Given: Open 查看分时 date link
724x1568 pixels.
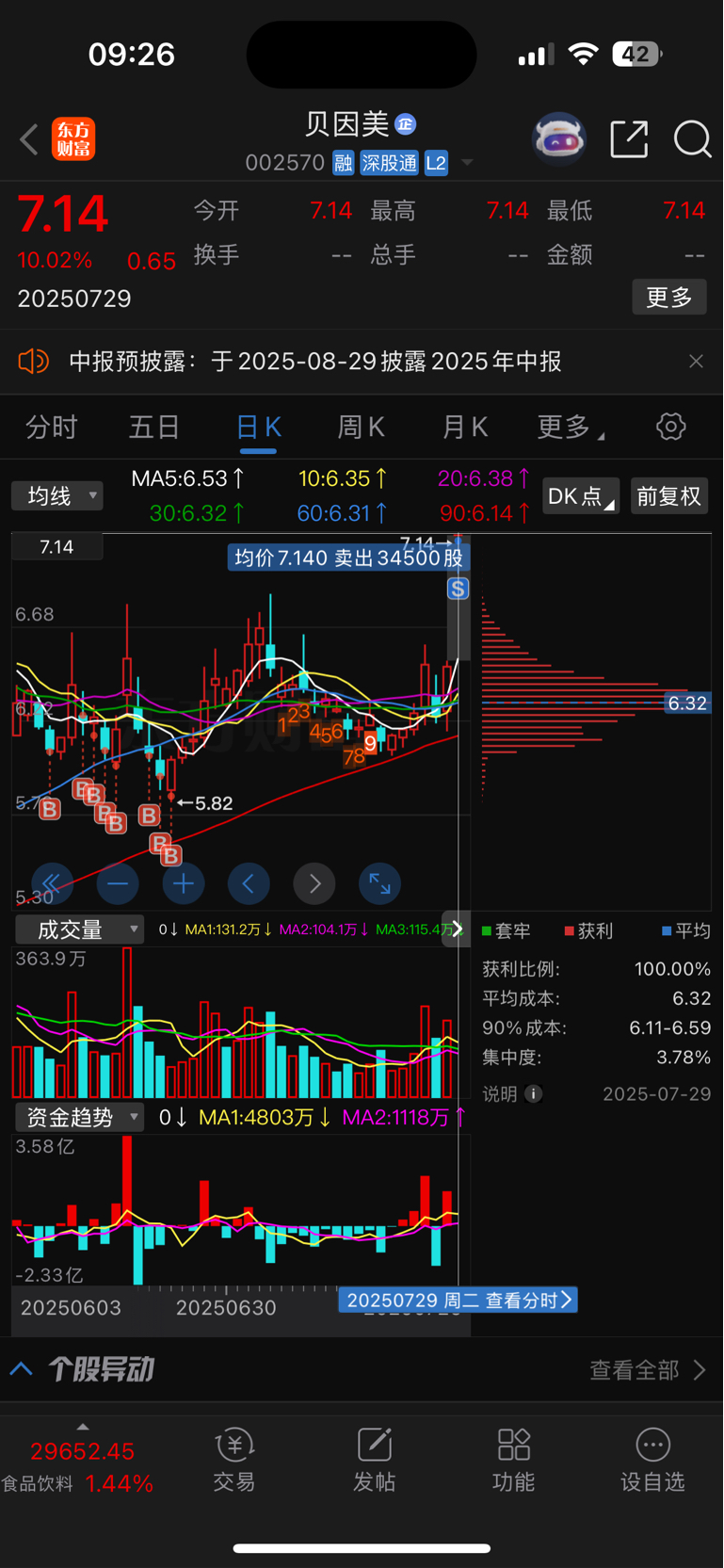Looking at the screenshot, I should (x=458, y=1300).
